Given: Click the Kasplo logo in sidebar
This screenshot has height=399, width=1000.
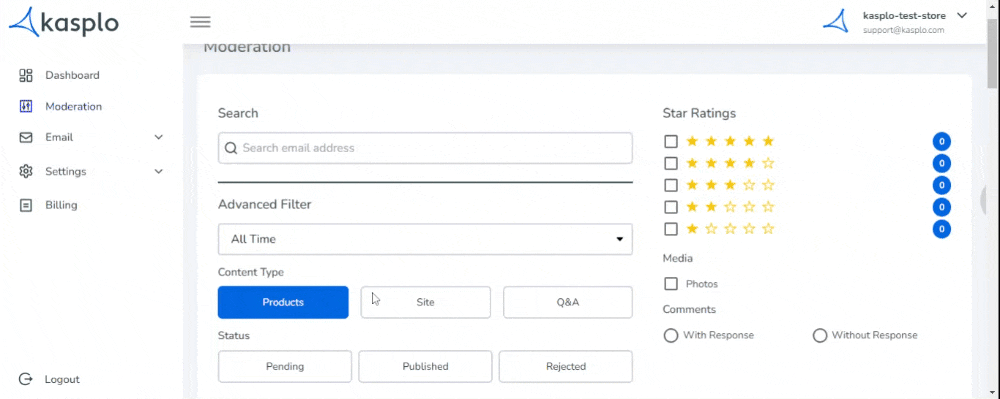Looking at the screenshot, I should click(64, 22).
